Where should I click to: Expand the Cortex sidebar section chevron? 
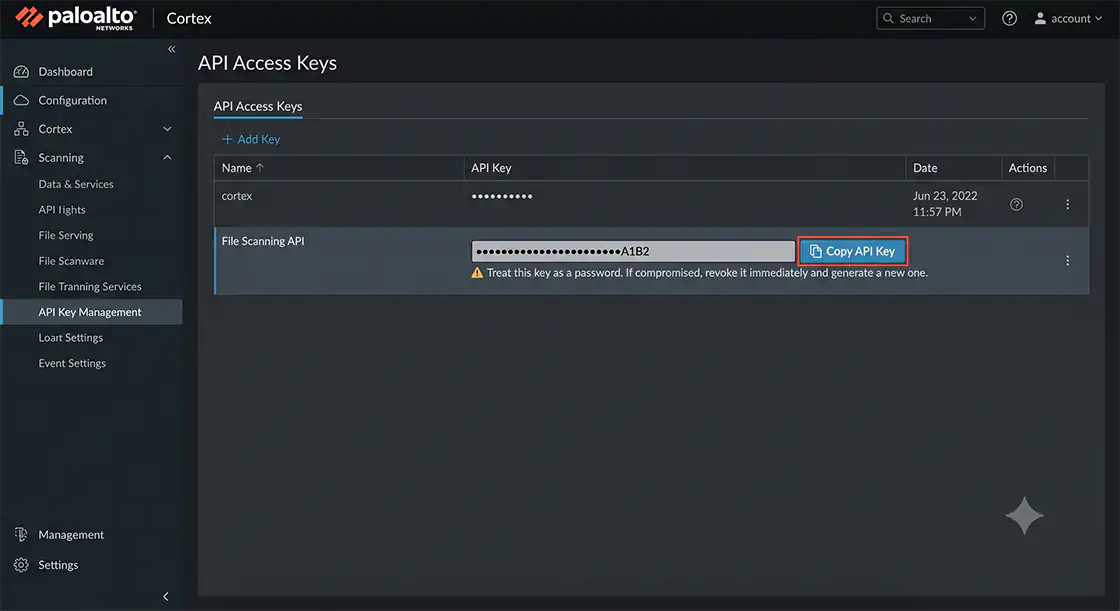[167, 129]
